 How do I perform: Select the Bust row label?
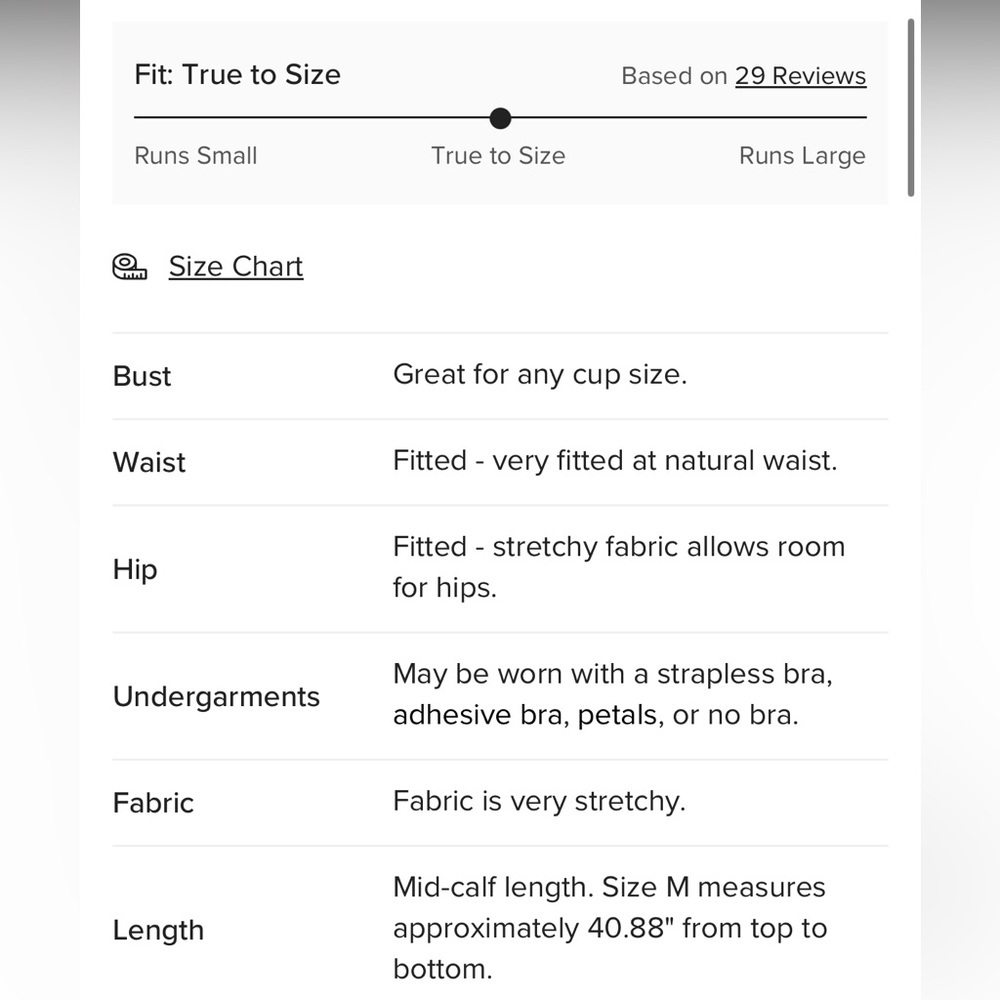coord(142,376)
